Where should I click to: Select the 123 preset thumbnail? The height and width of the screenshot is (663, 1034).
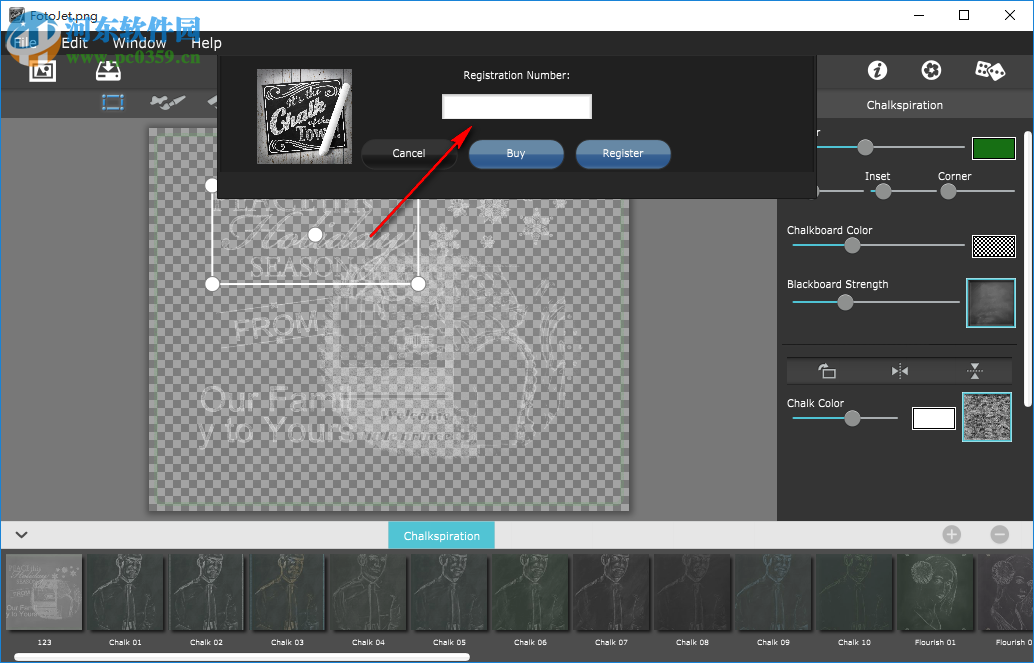[44, 592]
